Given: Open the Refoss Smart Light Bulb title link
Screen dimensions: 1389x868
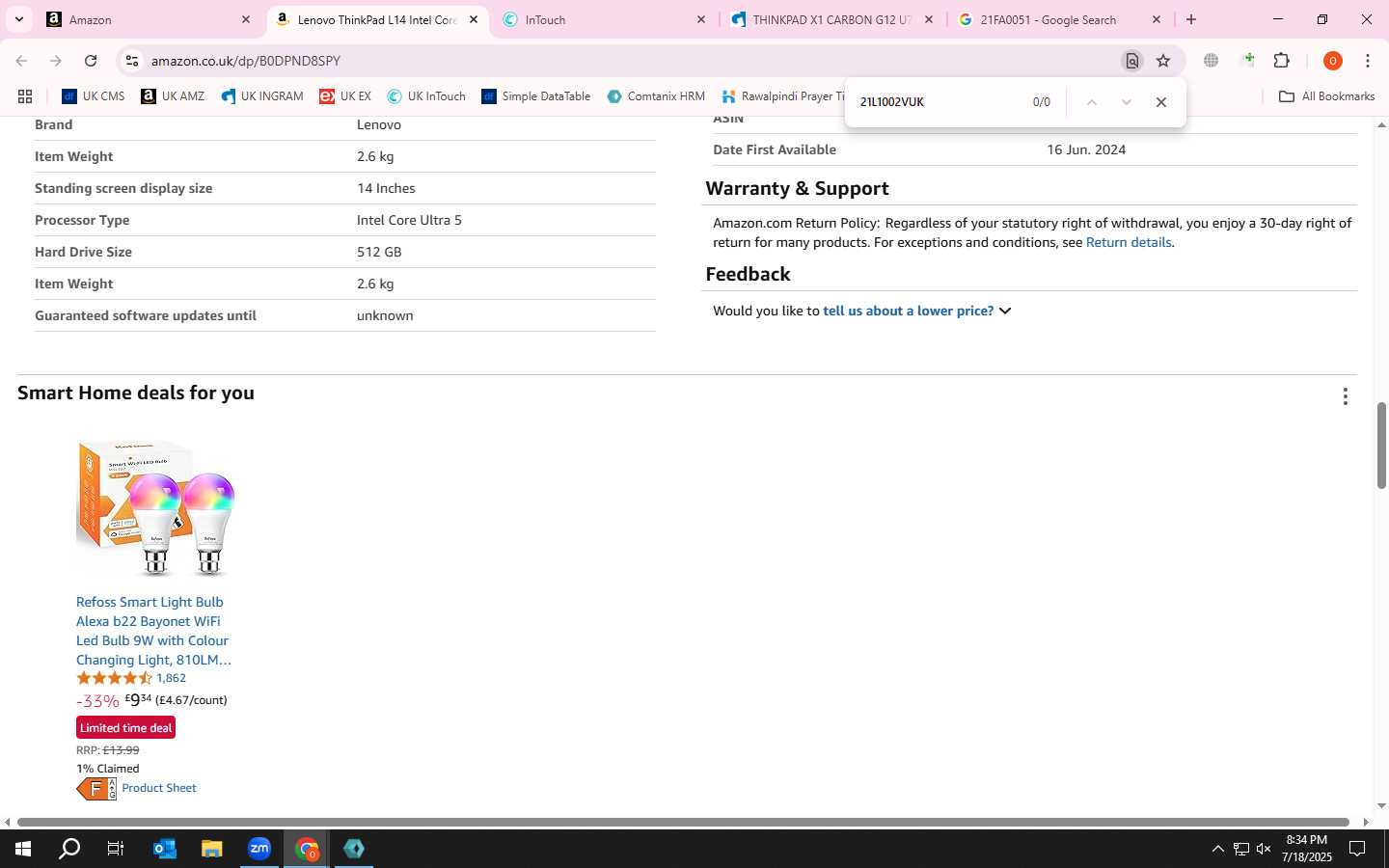Looking at the screenshot, I should pos(153,631).
